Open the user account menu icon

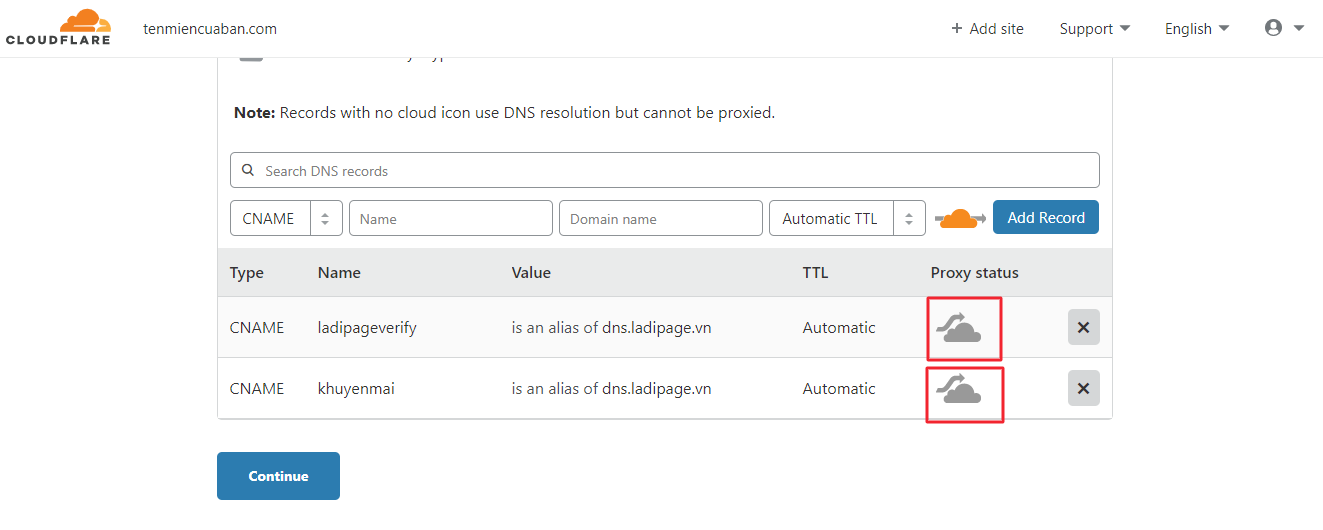click(x=1284, y=28)
